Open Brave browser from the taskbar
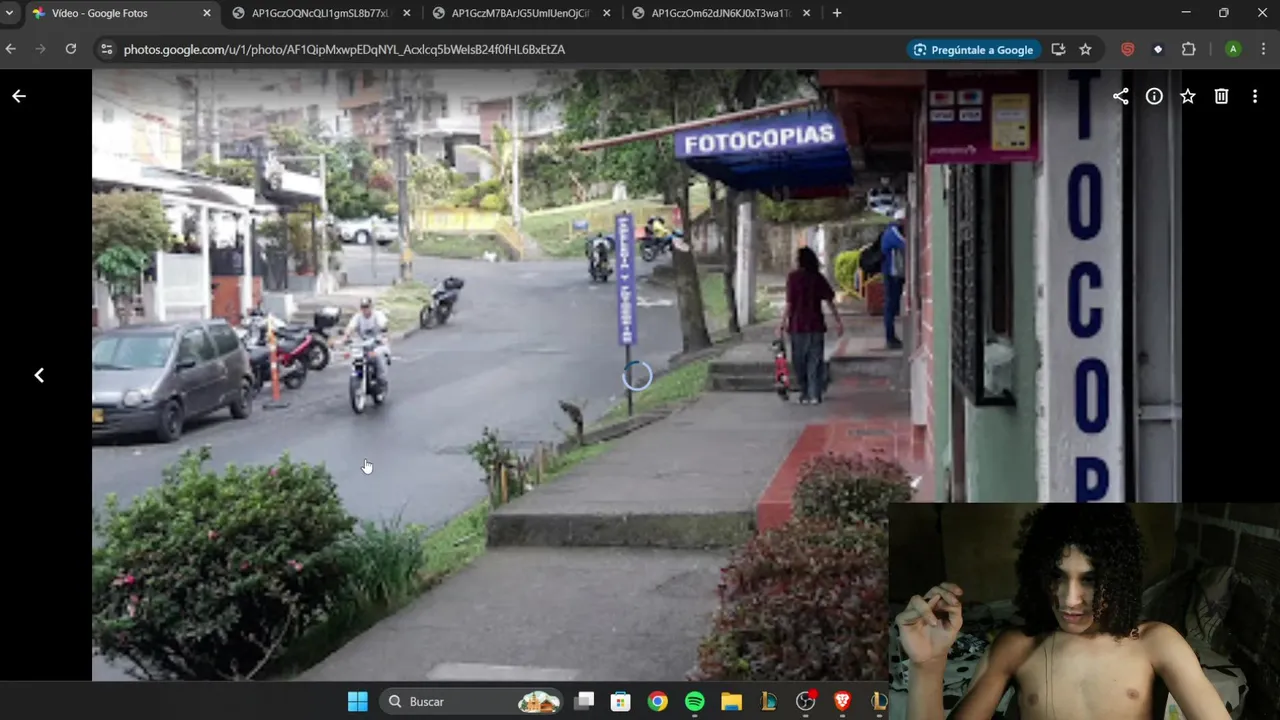This screenshot has width=1280, height=720. [842, 701]
